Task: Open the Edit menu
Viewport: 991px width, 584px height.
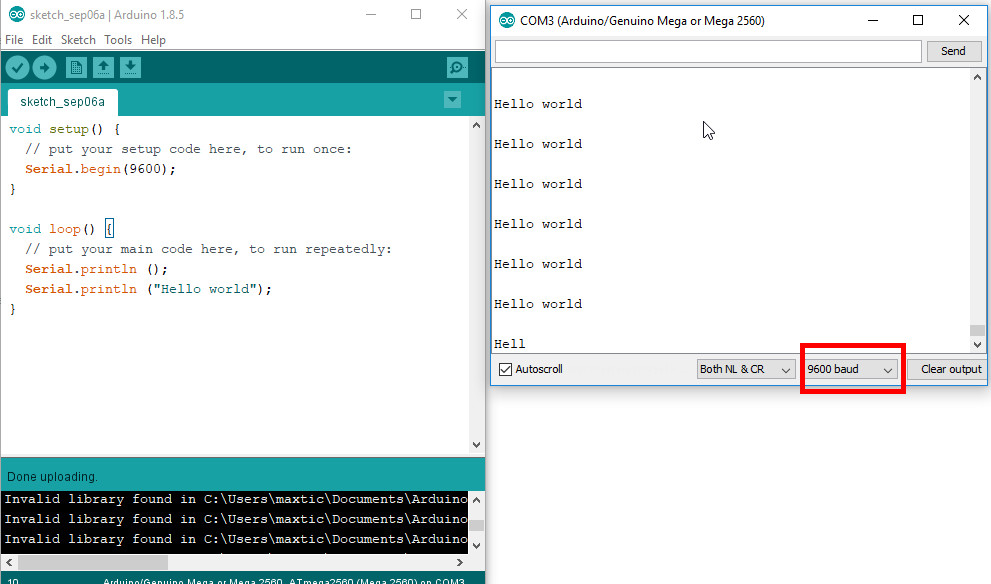Action: click(42, 40)
